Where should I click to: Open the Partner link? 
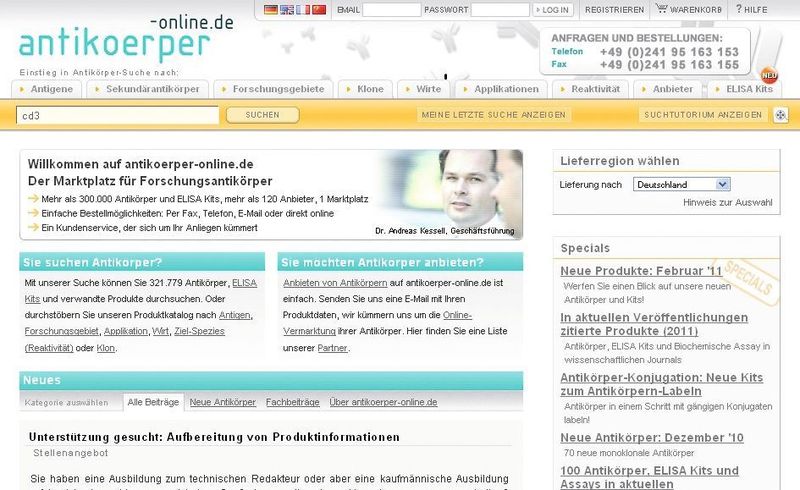[332, 348]
